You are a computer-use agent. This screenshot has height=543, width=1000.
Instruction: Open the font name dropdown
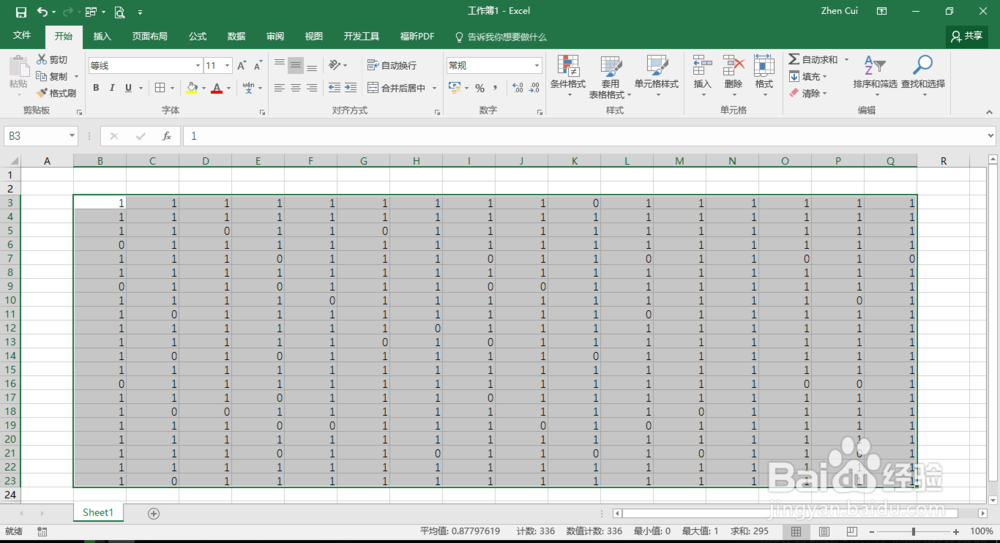[198, 66]
